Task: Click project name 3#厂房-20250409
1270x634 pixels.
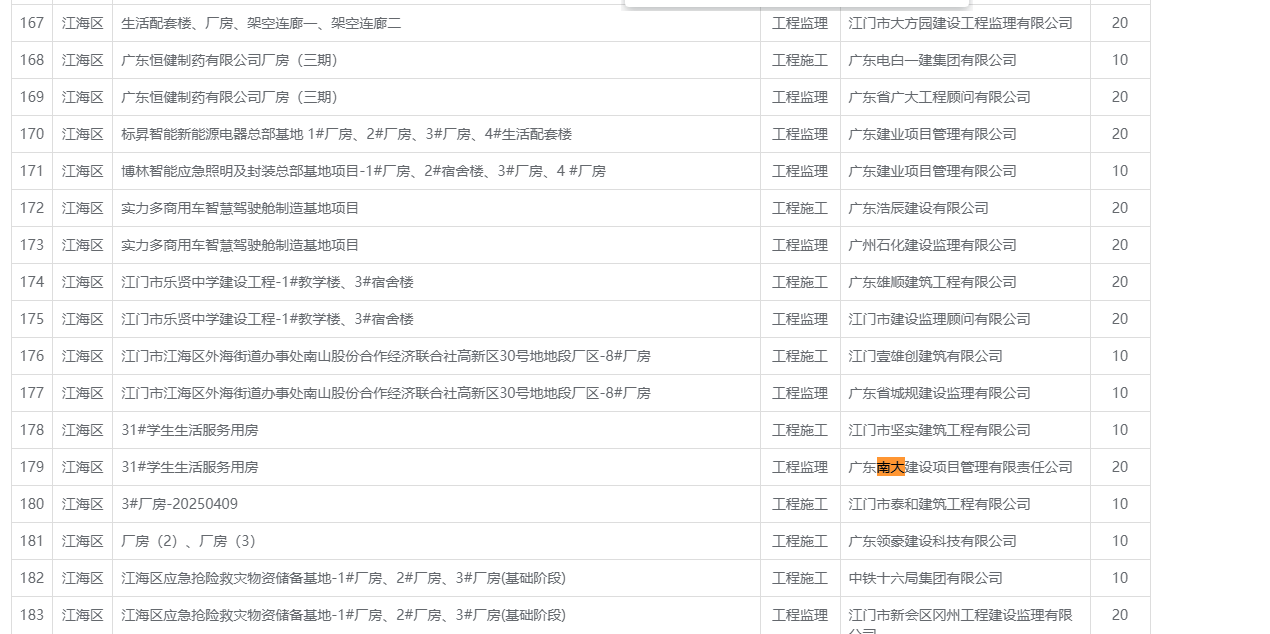Action: tap(180, 504)
